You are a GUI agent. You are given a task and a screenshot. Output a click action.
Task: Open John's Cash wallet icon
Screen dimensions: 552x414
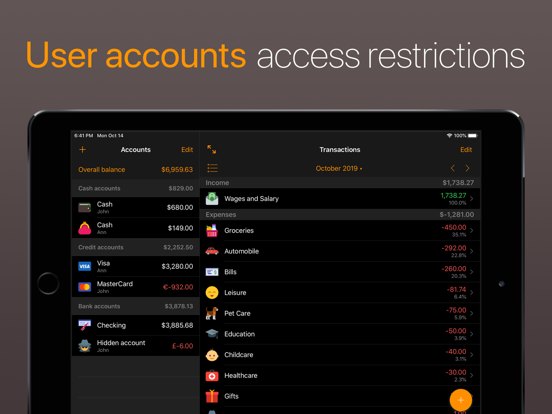84,208
